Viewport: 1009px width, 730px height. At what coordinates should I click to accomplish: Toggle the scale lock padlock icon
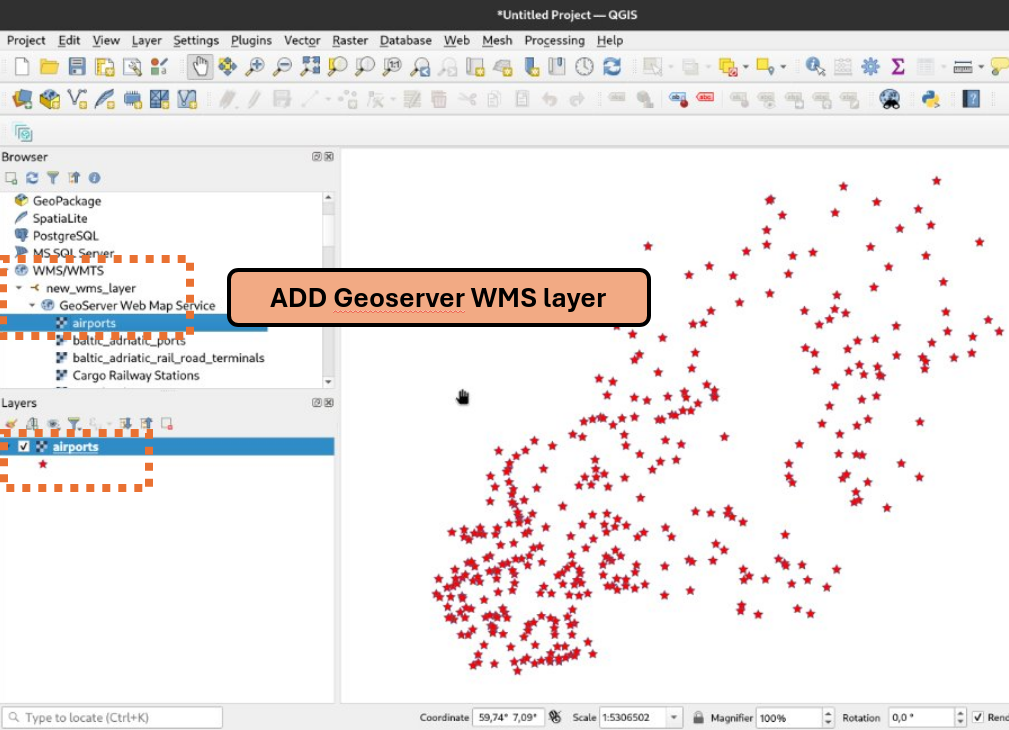698,717
